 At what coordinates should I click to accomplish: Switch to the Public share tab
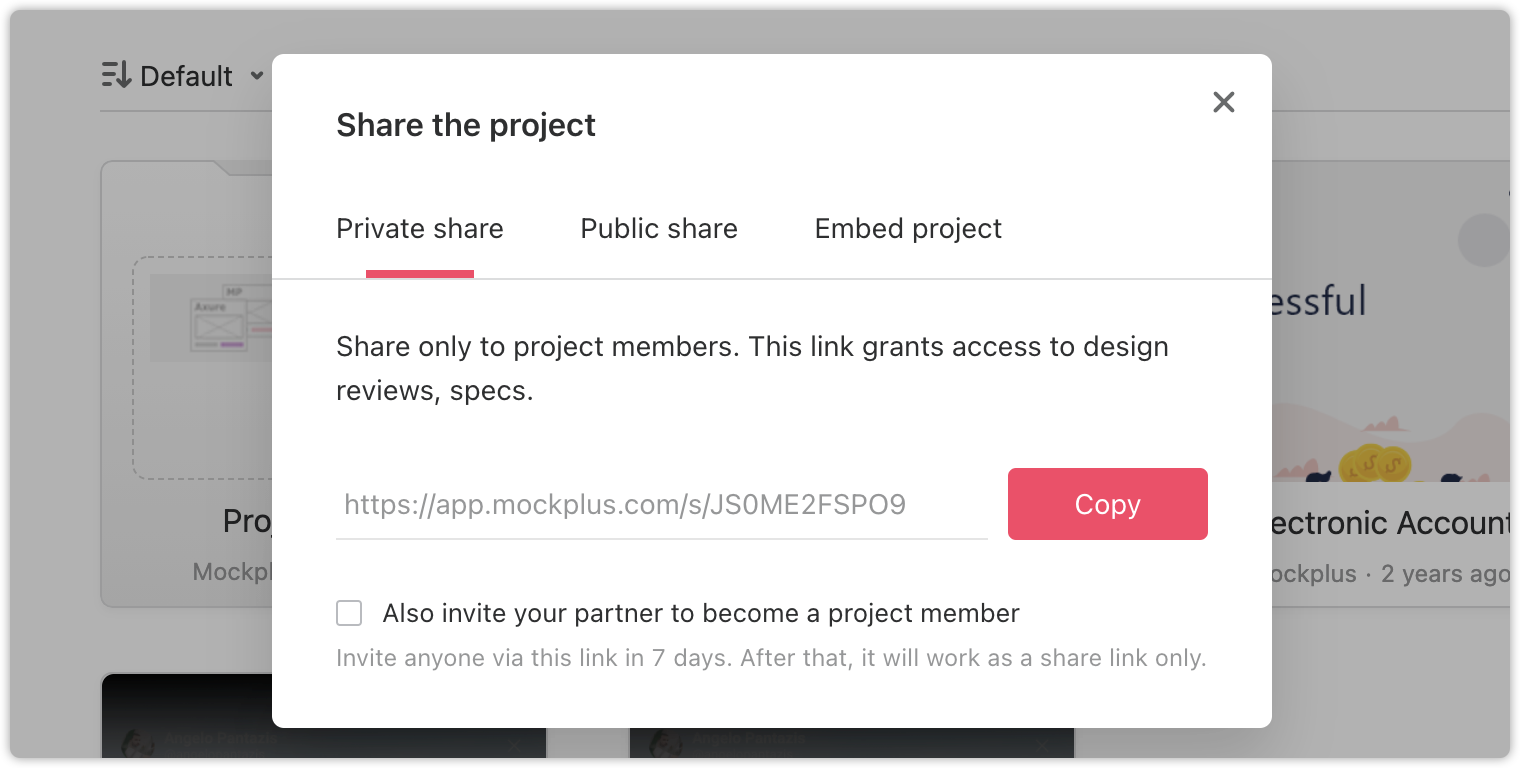click(659, 229)
